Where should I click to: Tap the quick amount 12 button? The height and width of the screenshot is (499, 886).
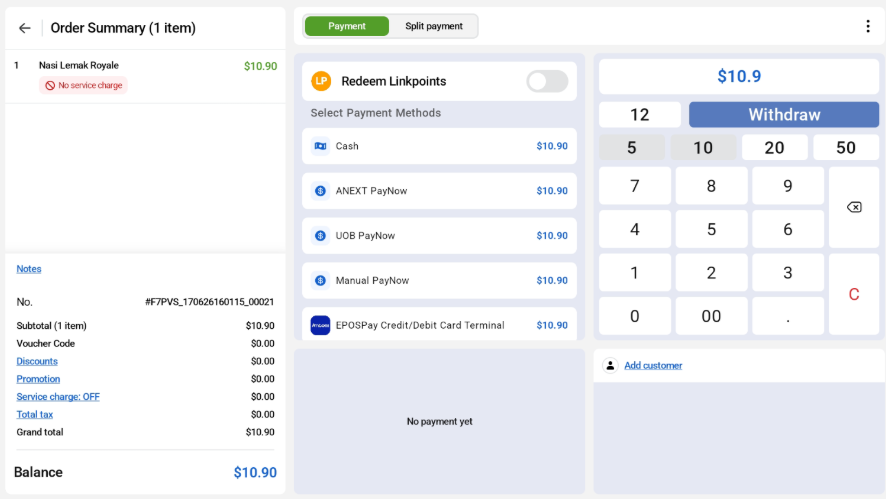click(x=640, y=115)
